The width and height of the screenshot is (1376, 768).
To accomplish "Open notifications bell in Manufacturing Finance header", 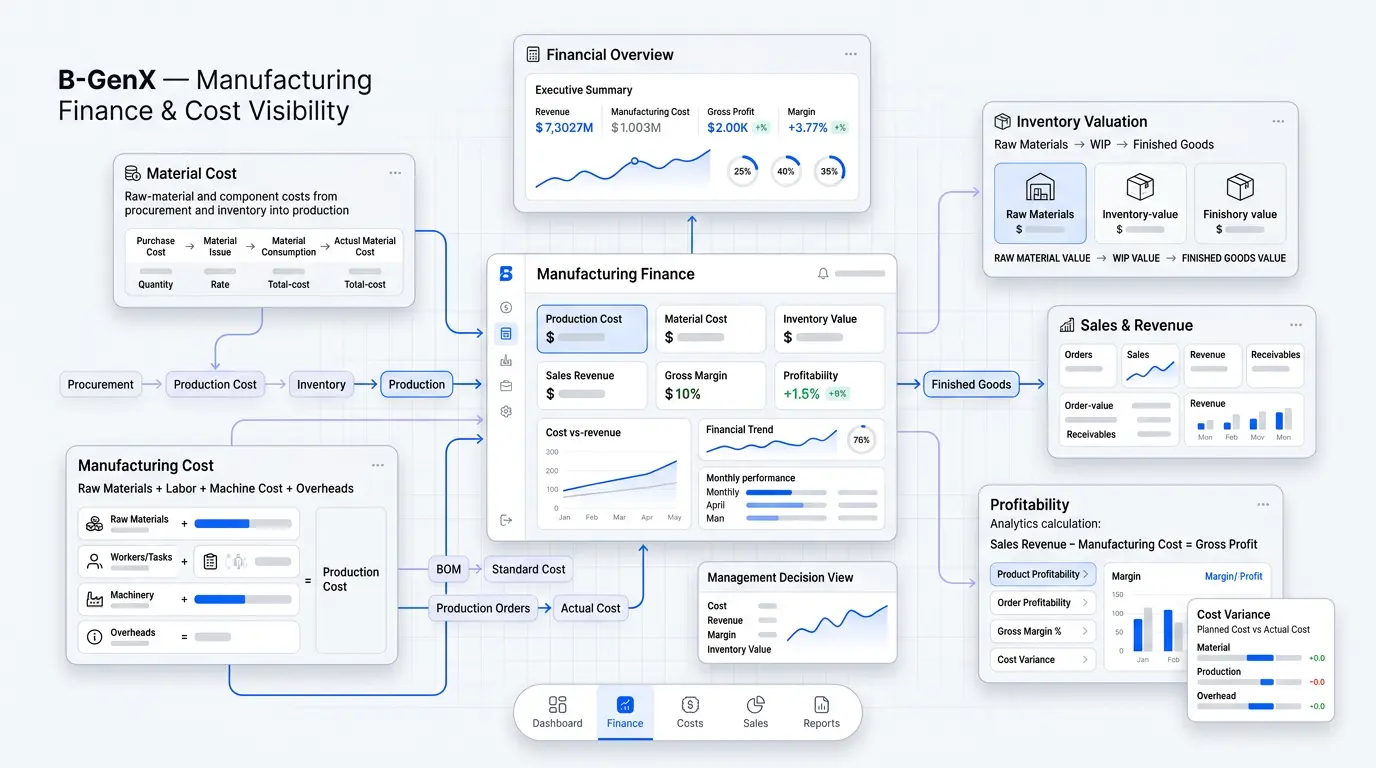I will tap(823, 273).
